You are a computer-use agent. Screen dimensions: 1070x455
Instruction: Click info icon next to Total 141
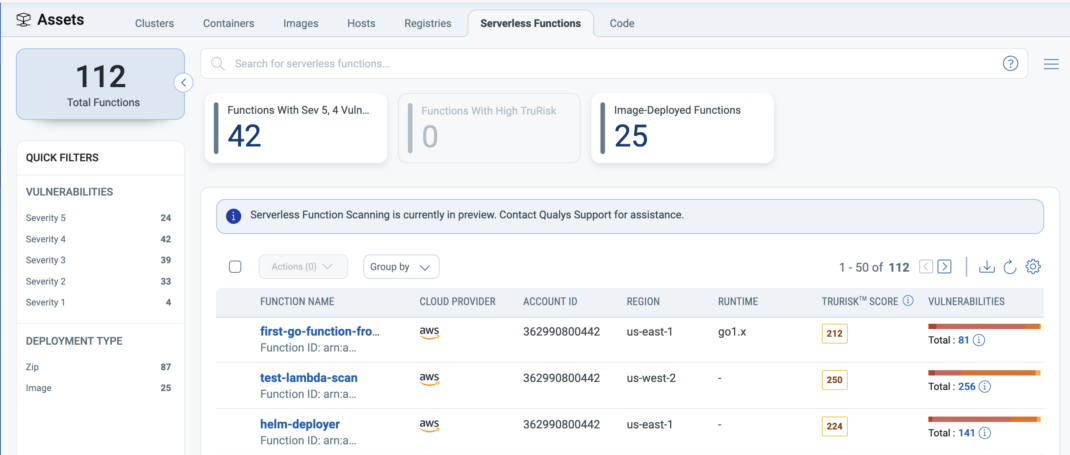click(985, 432)
